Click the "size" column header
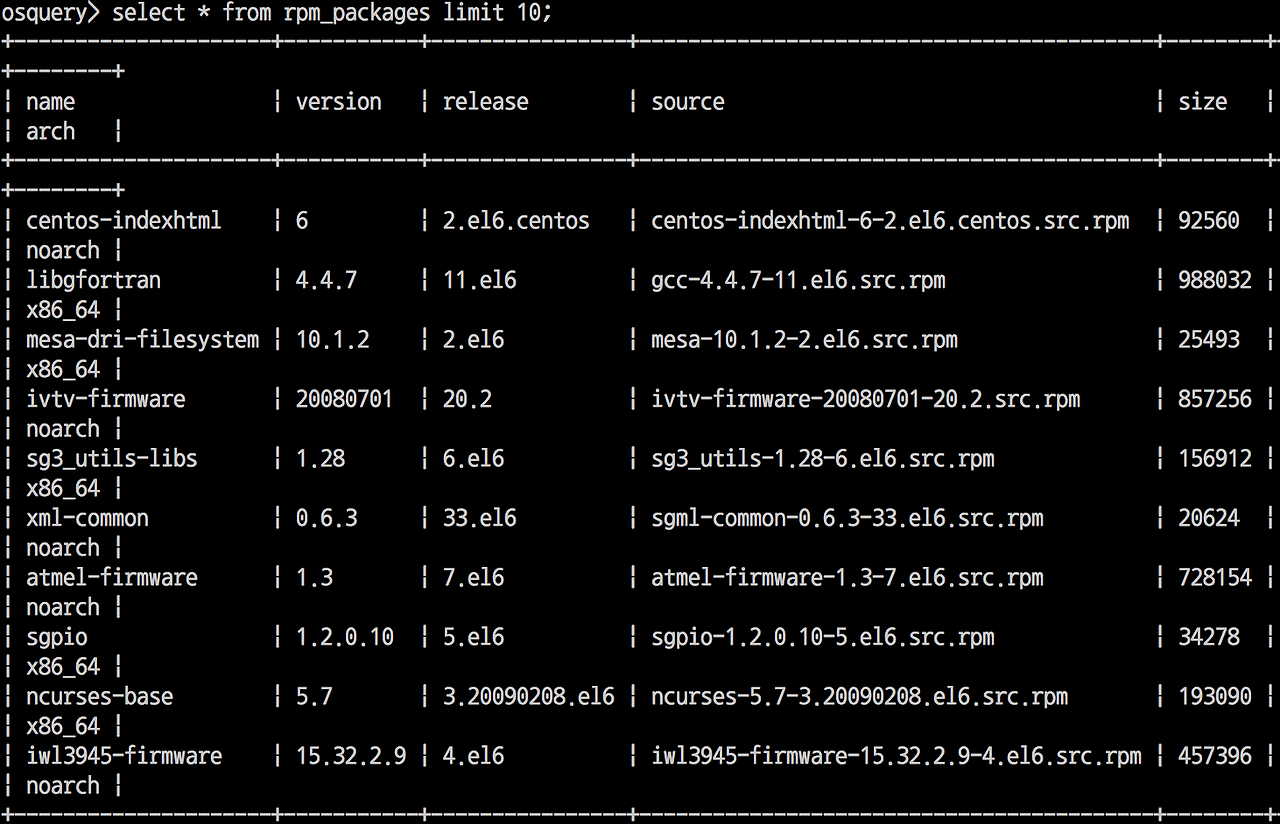1280x824 pixels. [x=1202, y=102]
